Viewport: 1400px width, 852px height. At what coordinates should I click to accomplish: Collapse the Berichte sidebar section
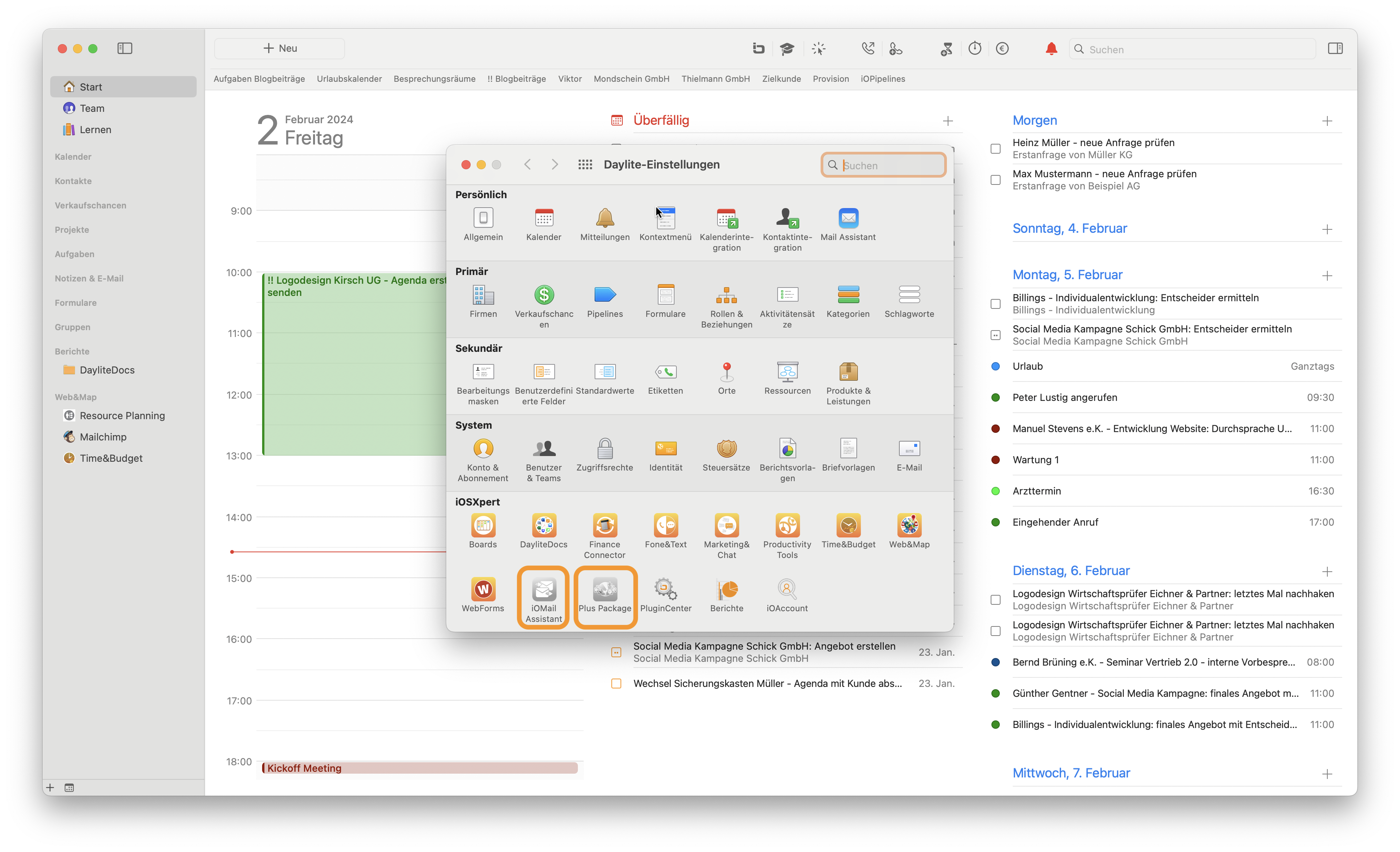pos(72,351)
